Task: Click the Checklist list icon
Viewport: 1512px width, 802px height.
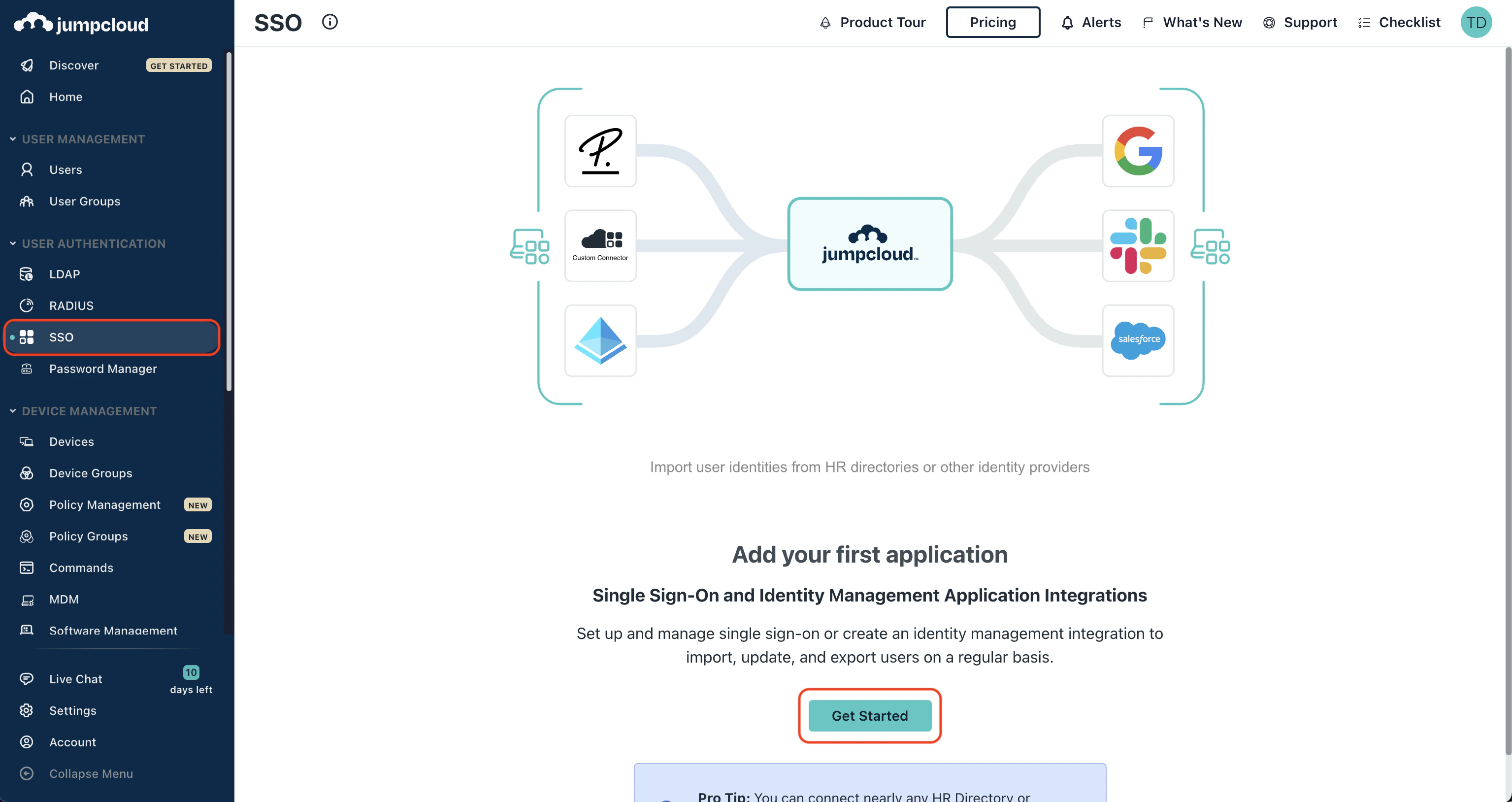Action: (x=1364, y=23)
